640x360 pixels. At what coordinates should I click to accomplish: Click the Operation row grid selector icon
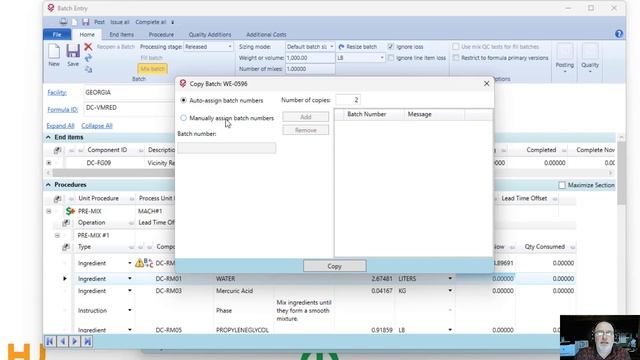pyautogui.click(x=66, y=222)
